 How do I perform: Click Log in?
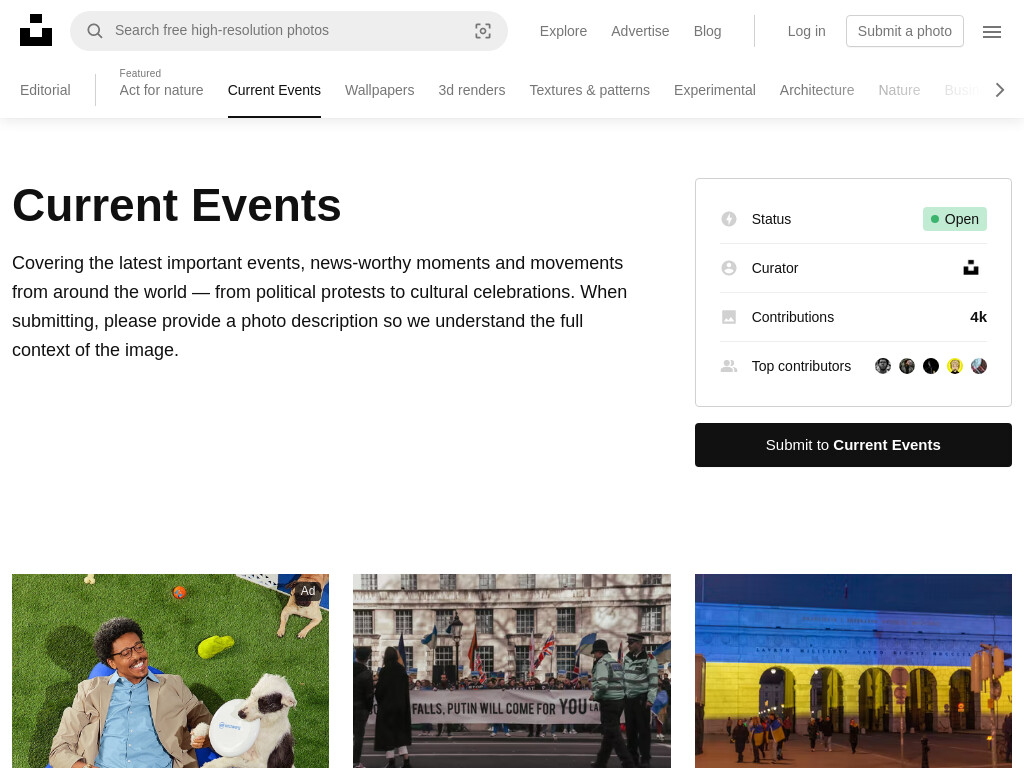tap(807, 31)
